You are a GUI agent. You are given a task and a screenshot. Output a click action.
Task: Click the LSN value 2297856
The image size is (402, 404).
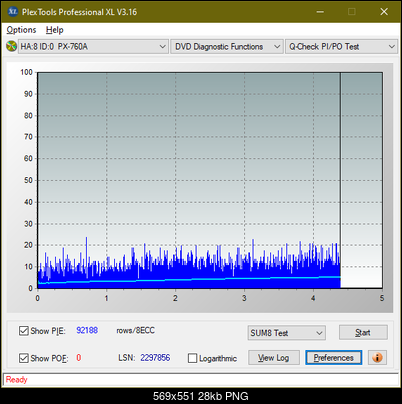155,358
